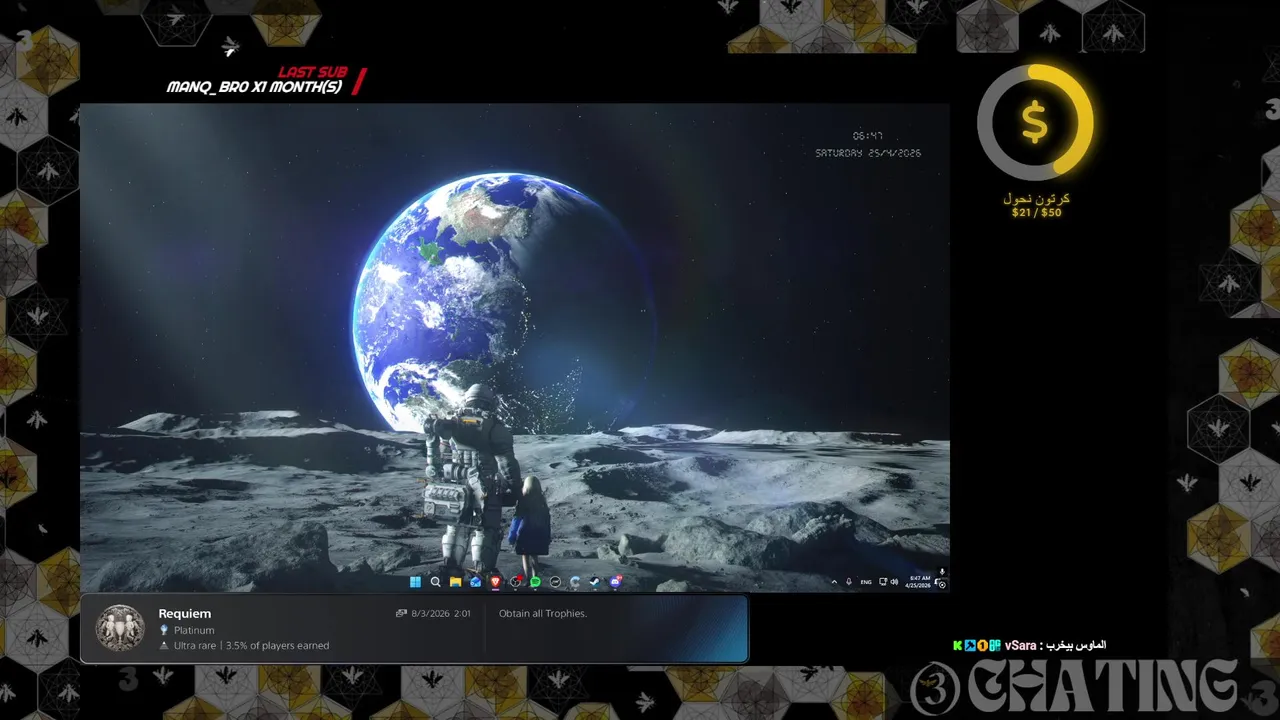Click the microphone tray icon

pos(849,581)
